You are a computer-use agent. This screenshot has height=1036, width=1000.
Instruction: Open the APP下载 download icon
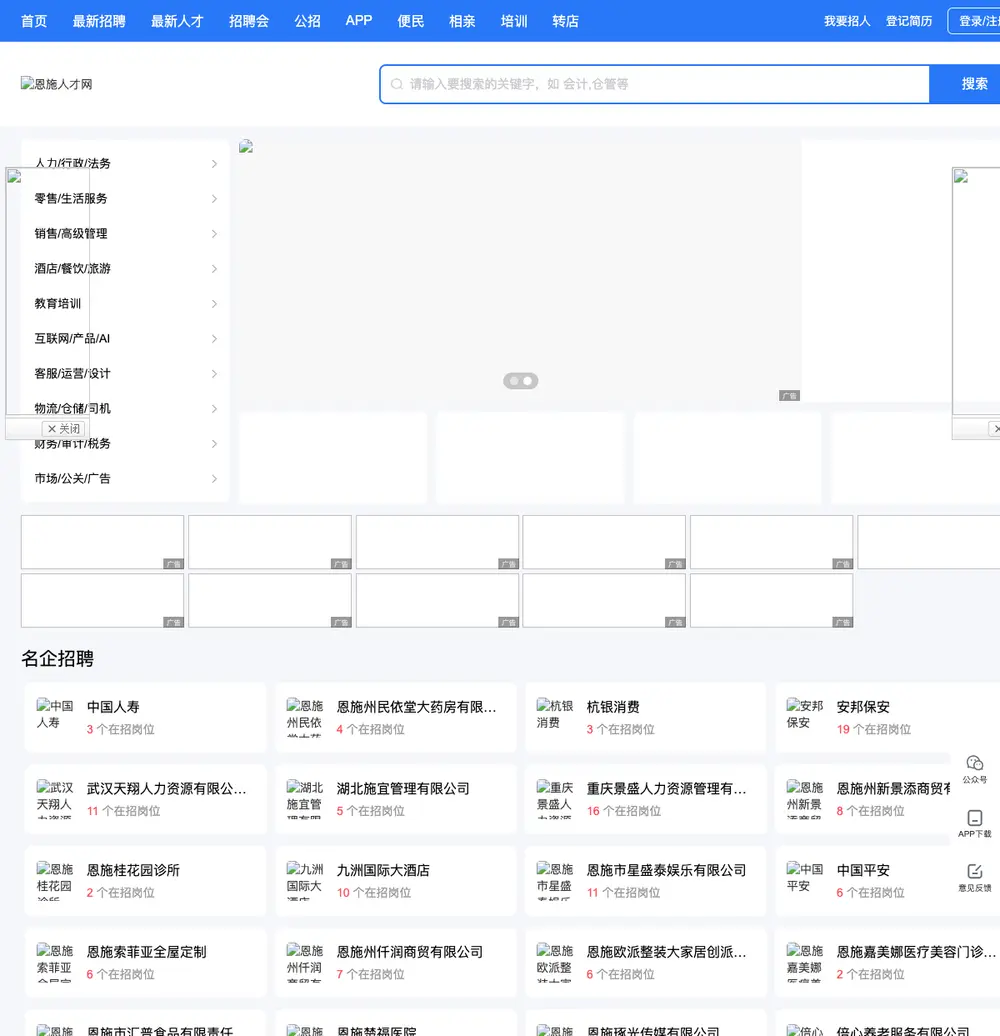(x=974, y=824)
